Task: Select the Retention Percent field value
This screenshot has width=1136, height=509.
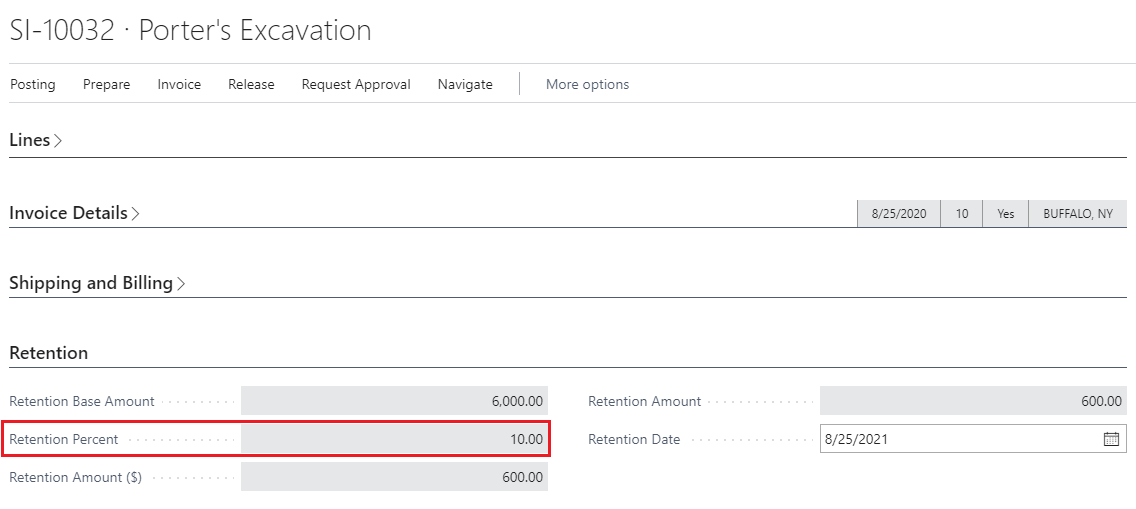Action: coord(394,439)
